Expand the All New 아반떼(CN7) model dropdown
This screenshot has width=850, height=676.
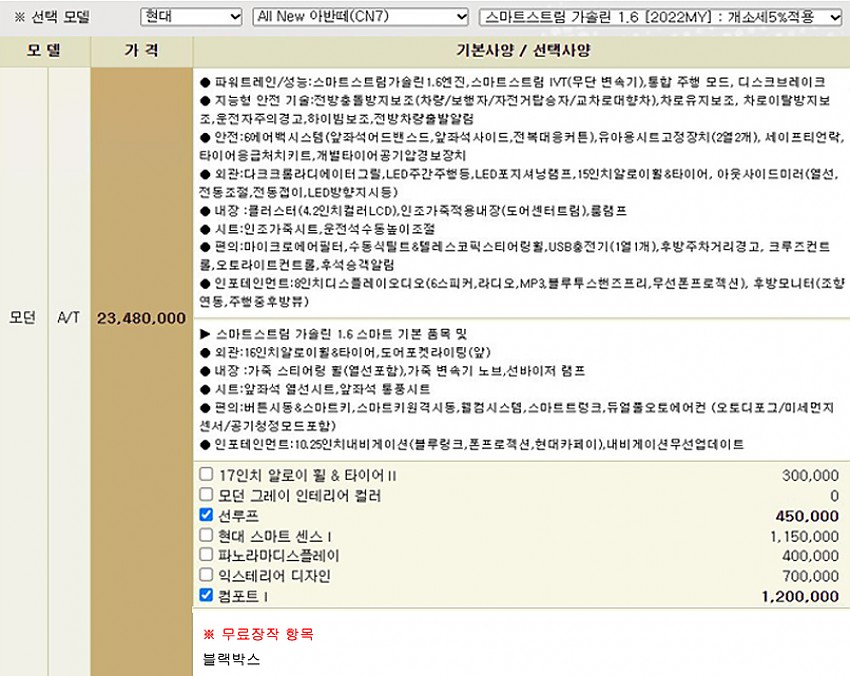[360, 17]
